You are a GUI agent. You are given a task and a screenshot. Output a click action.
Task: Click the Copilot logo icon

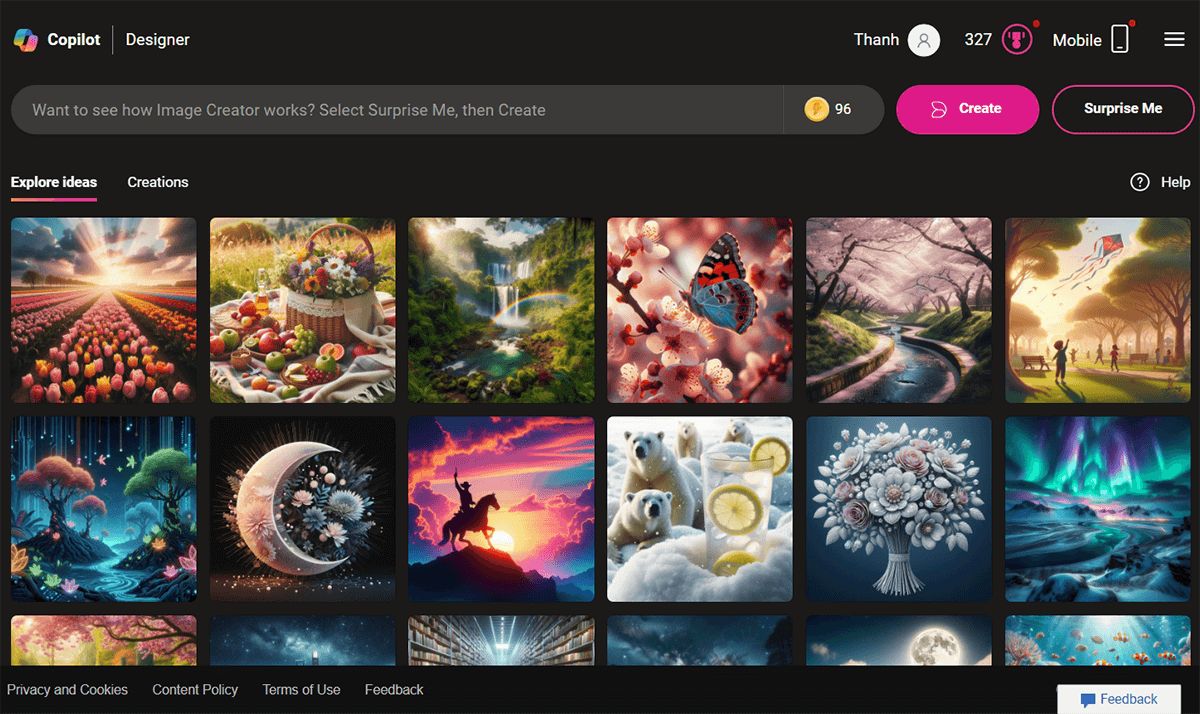pyautogui.click(x=25, y=40)
